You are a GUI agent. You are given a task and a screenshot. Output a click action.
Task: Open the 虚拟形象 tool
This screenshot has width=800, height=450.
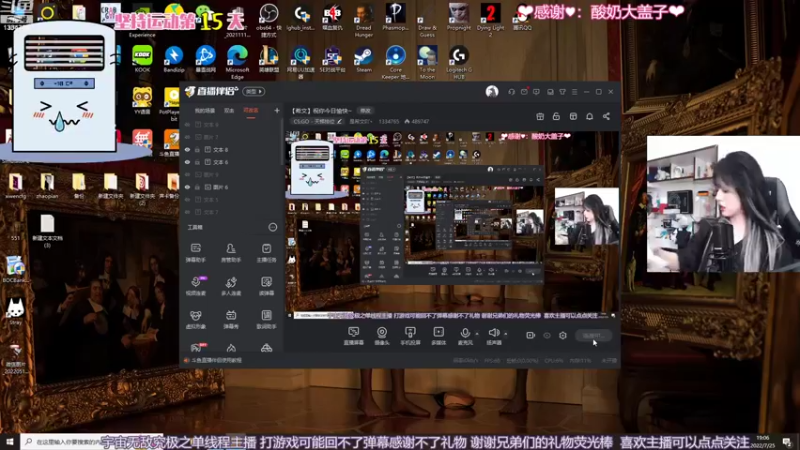(195, 319)
